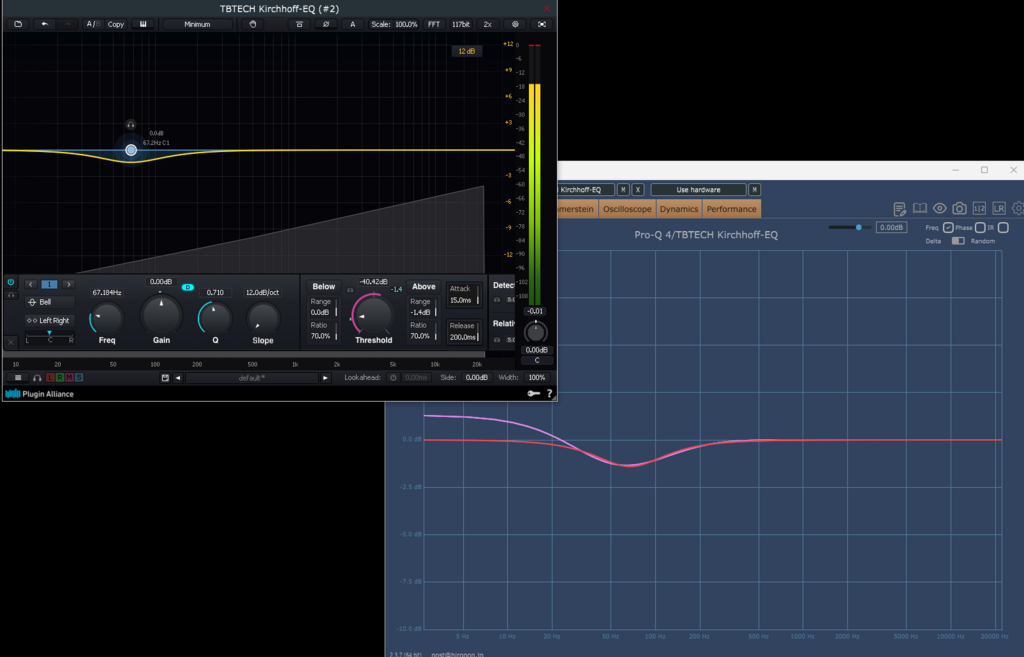
Task: Click the align-top icon in Kirchhoff toolbar
Action: pos(299,24)
